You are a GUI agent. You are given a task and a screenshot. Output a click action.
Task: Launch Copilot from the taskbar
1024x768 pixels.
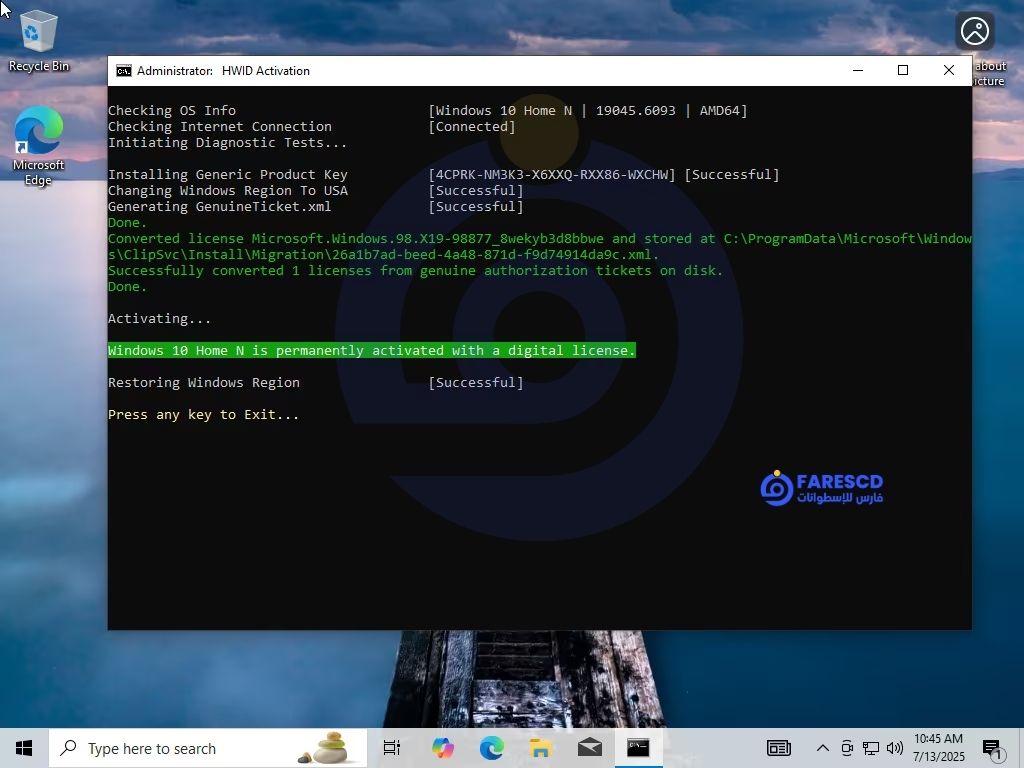443,748
